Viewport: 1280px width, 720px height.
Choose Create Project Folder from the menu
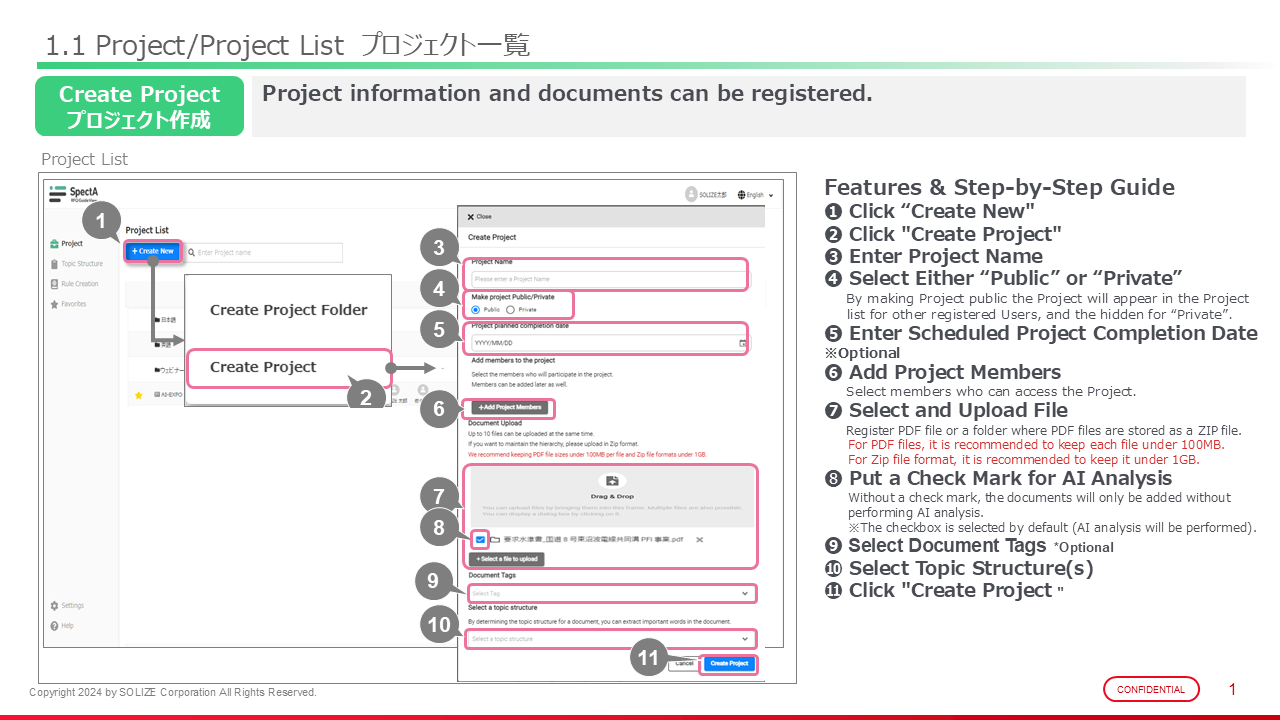[x=288, y=310]
